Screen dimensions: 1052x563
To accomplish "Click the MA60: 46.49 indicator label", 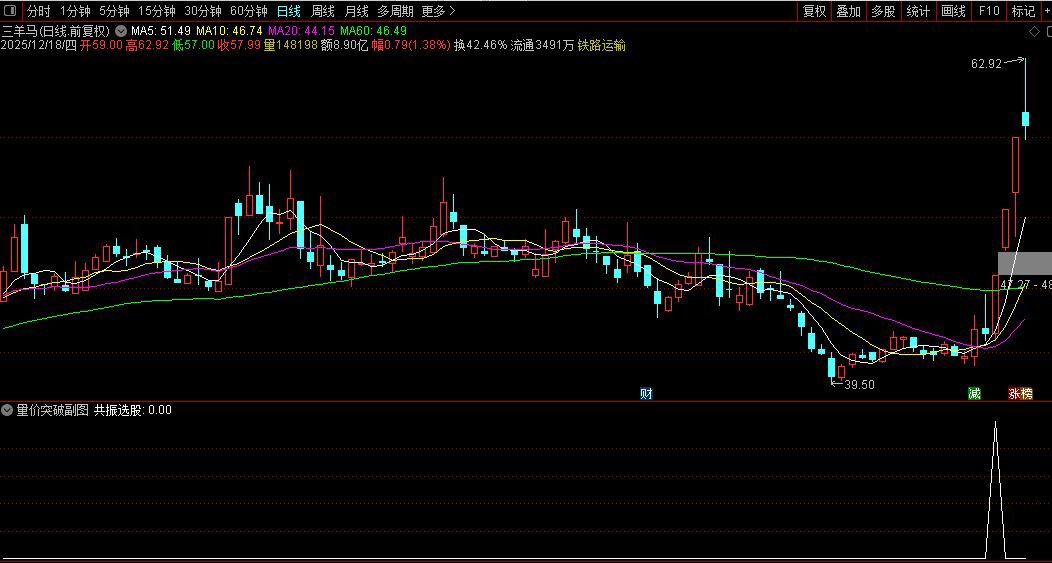I will (x=373, y=31).
